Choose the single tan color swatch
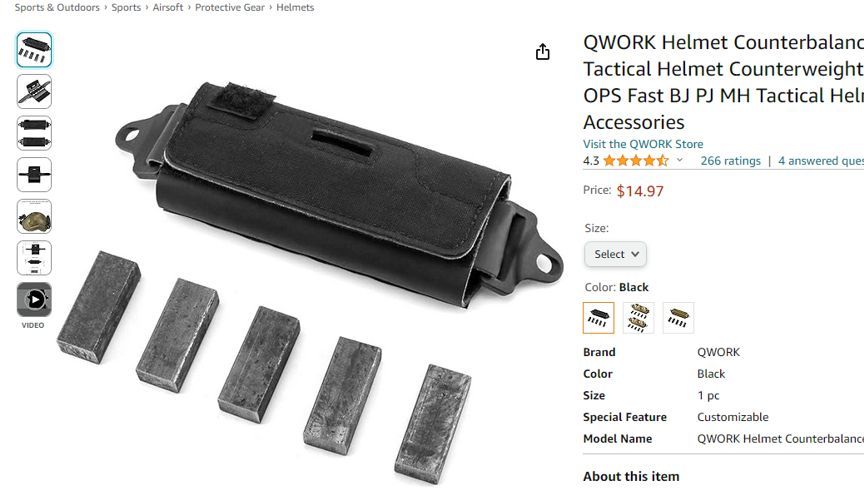 pyautogui.click(x=678, y=318)
